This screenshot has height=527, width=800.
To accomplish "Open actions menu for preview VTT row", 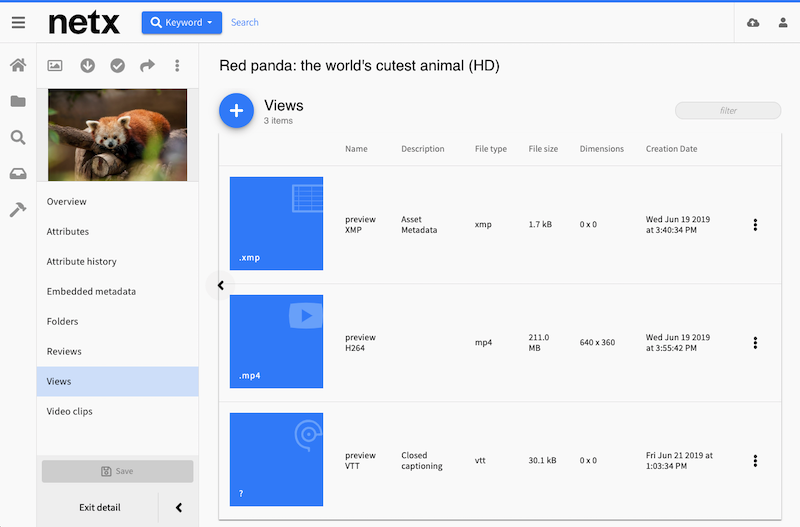I will tap(755, 461).
